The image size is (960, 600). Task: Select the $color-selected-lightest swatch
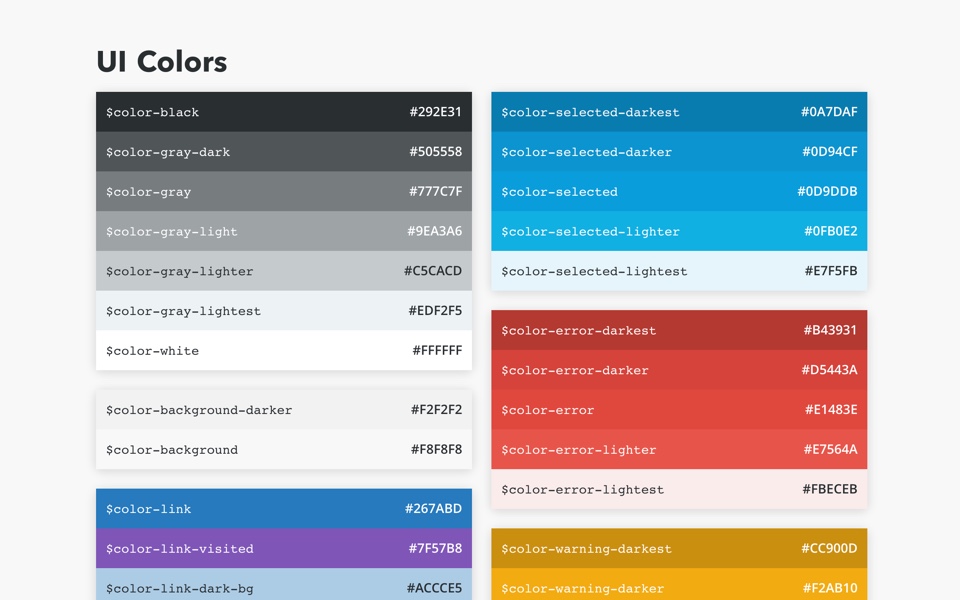pyautogui.click(x=679, y=271)
